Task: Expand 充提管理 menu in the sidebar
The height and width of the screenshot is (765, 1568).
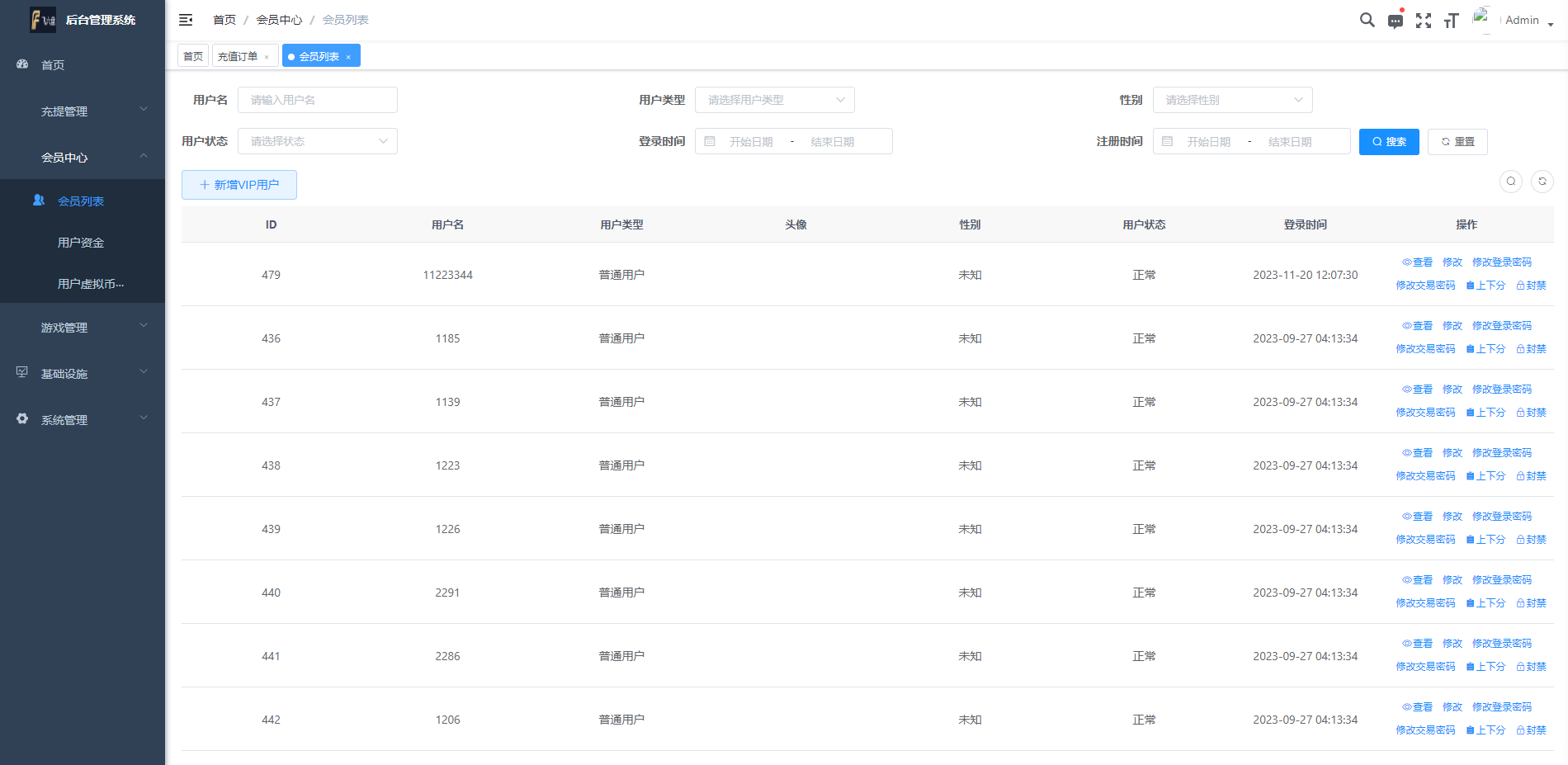Action: coord(83,111)
